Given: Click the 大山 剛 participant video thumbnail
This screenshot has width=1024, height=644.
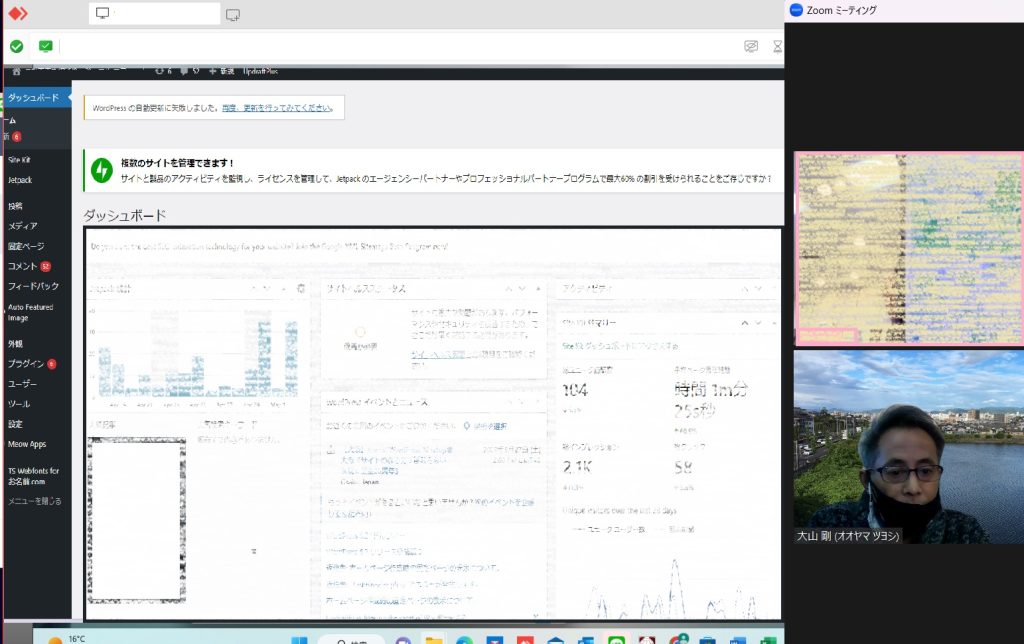Looking at the screenshot, I should 908,446.
